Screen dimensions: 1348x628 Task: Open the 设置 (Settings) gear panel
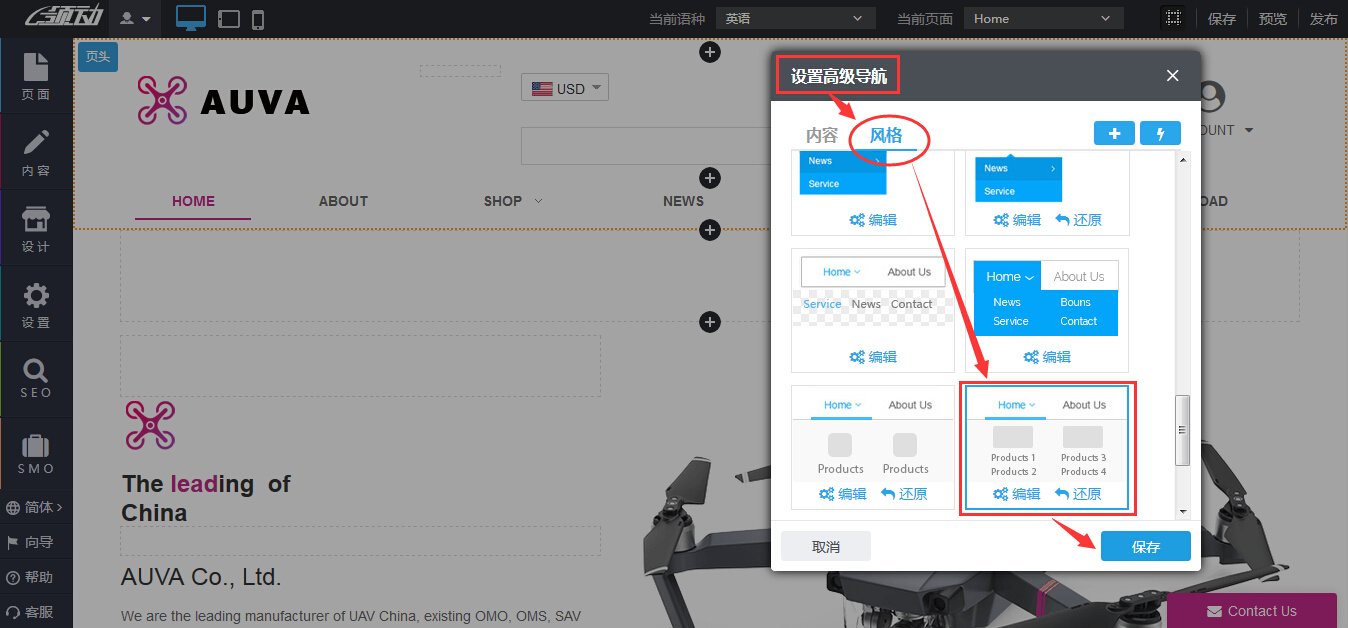pyautogui.click(x=36, y=305)
